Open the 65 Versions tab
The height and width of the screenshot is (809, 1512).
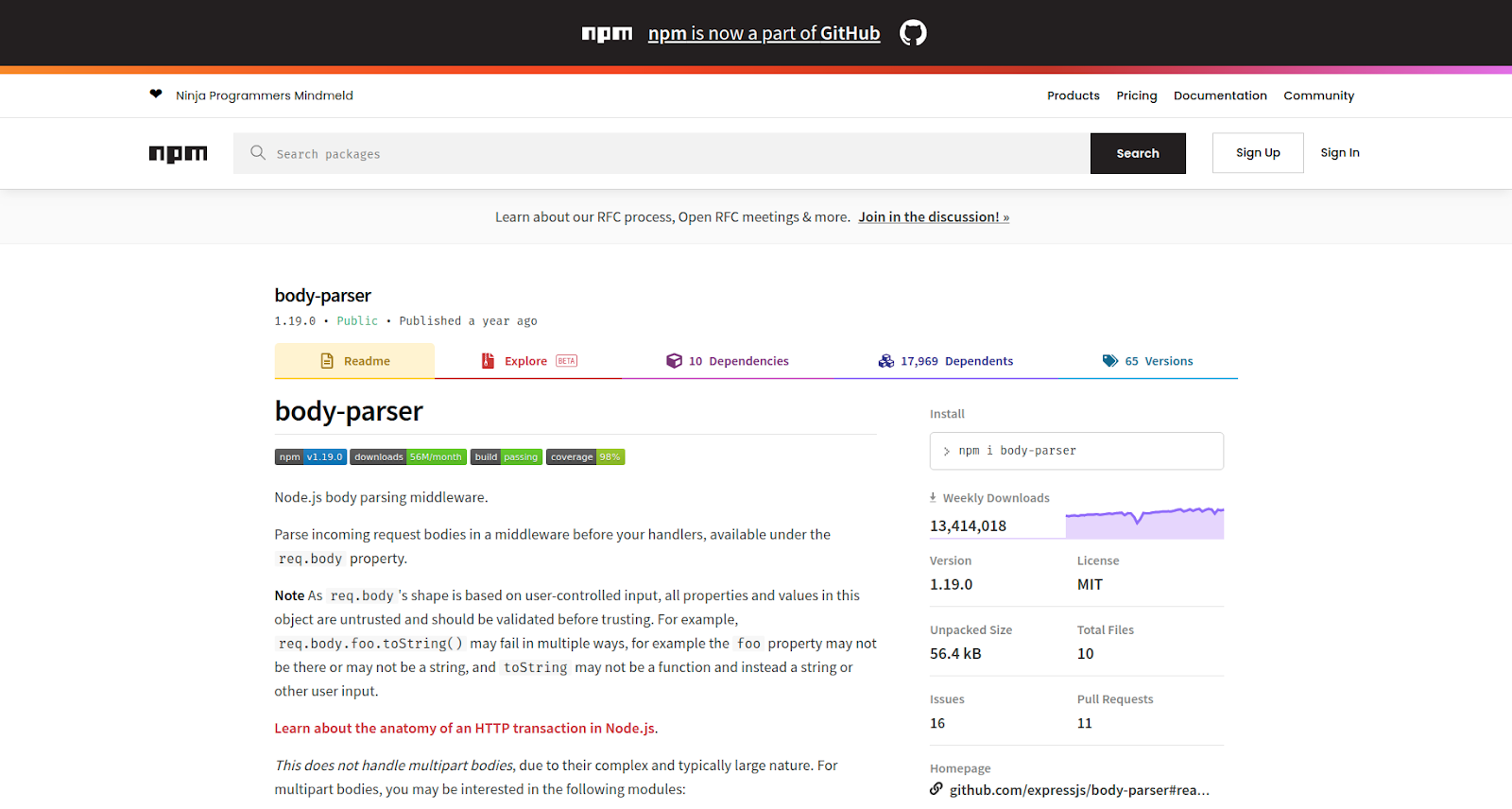(1147, 361)
